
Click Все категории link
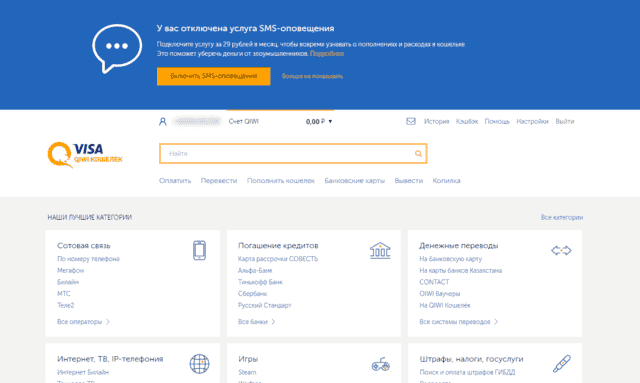(562, 217)
